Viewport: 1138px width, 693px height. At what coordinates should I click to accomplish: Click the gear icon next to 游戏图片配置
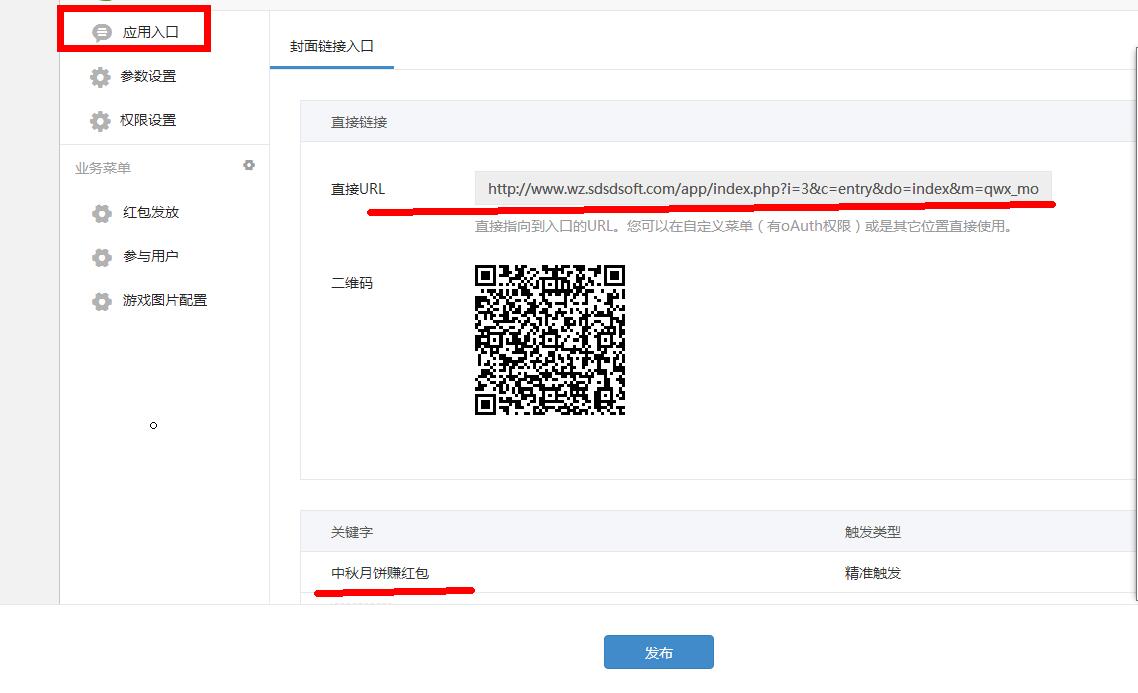[x=102, y=301]
